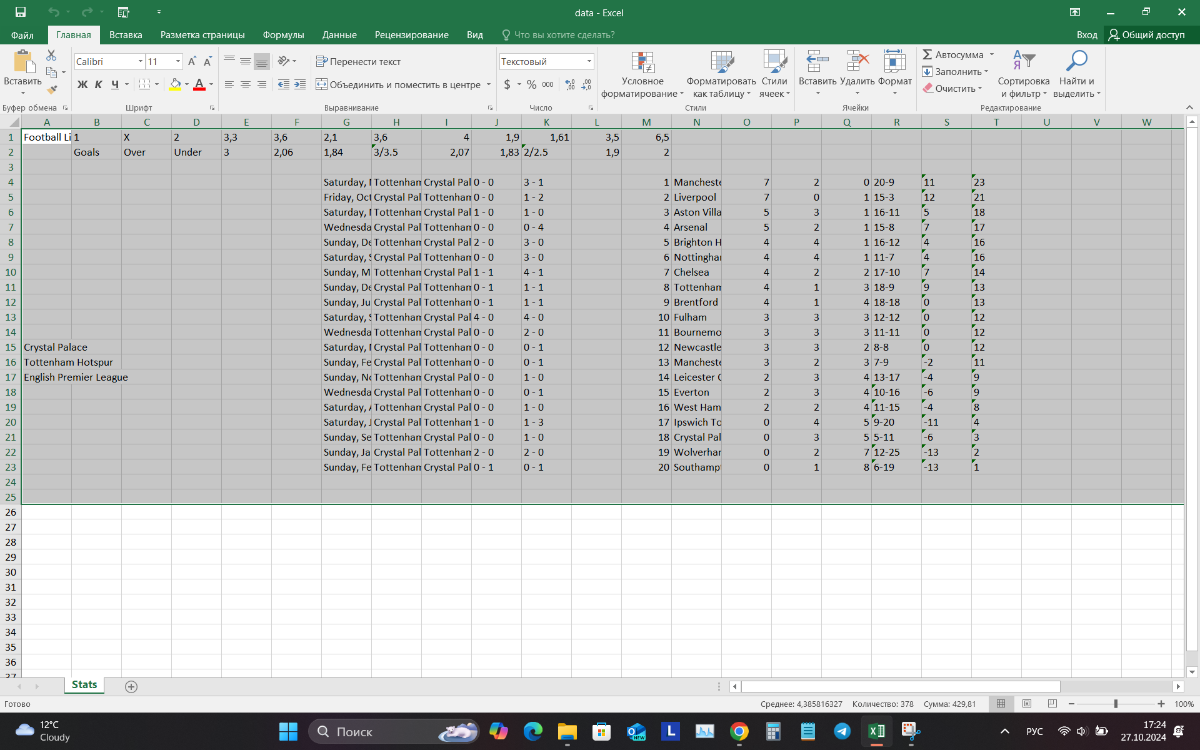The height and width of the screenshot is (750, 1200).
Task: Decrease the cell indent
Action: [283, 85]
